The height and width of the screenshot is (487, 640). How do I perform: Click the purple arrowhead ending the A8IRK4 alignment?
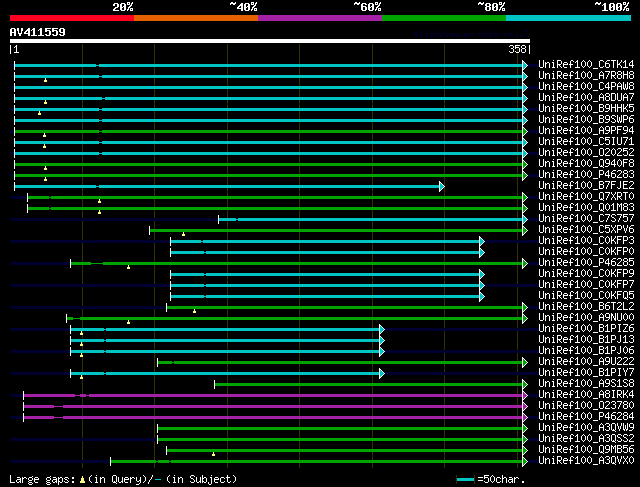click(x=525, y=396)
